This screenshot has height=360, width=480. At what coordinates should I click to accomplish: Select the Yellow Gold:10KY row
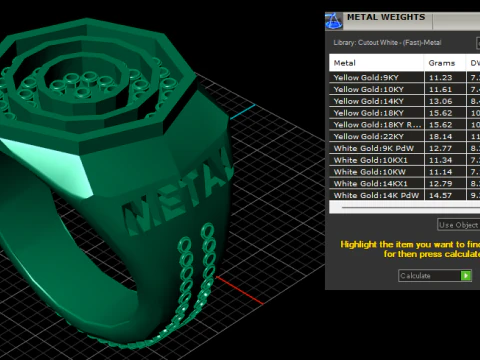tap(405, 89)
